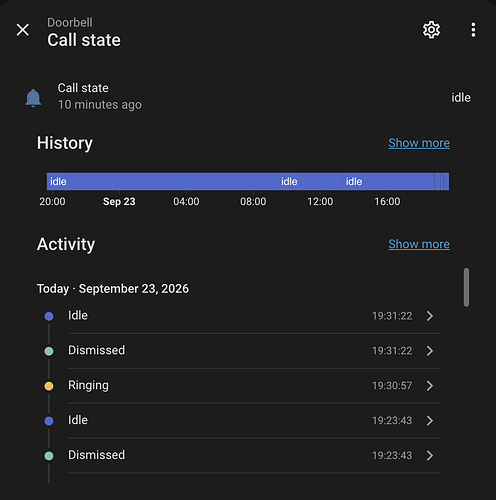
Task: Click the 19:30:57 timestamp
Action: tap(392, 386)
